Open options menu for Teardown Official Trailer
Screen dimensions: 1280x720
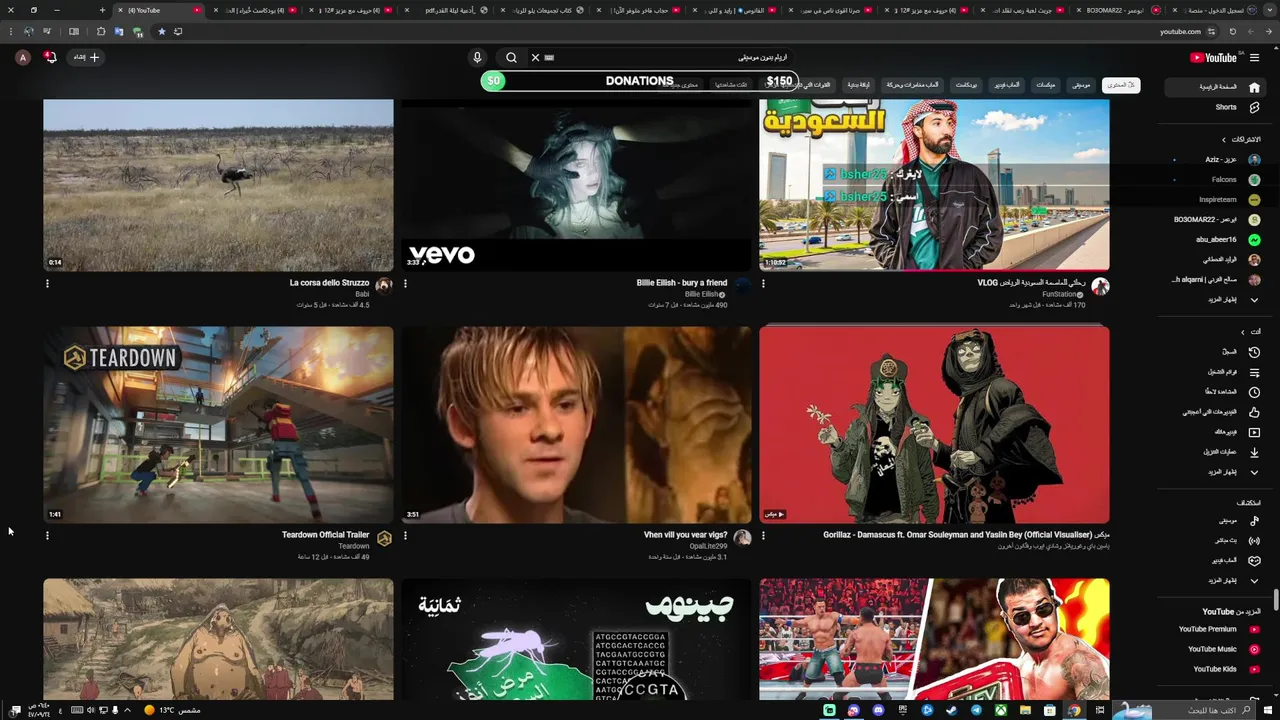click(x=47, y=536)
